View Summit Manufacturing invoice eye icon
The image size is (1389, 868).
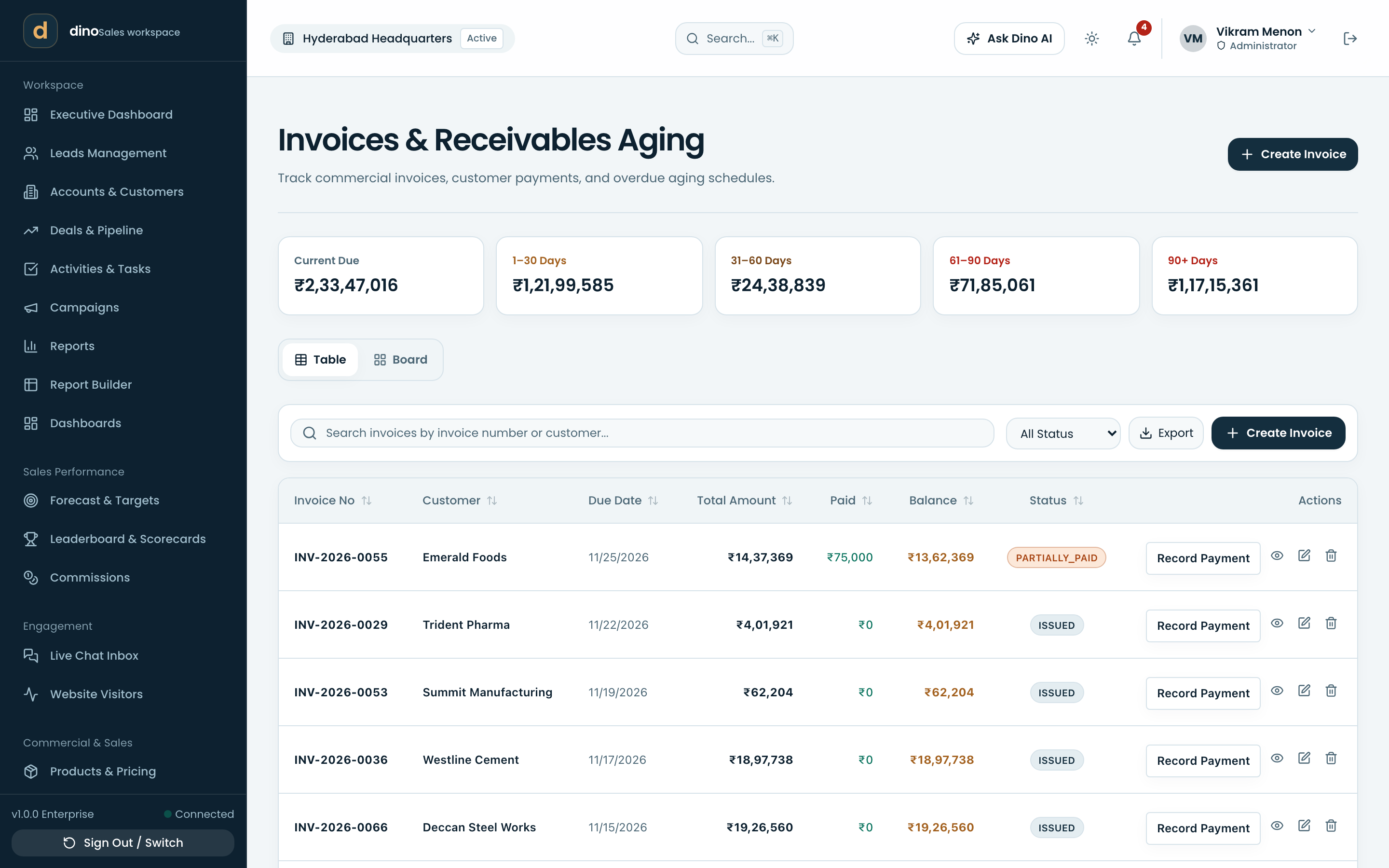pos(1277,691)
